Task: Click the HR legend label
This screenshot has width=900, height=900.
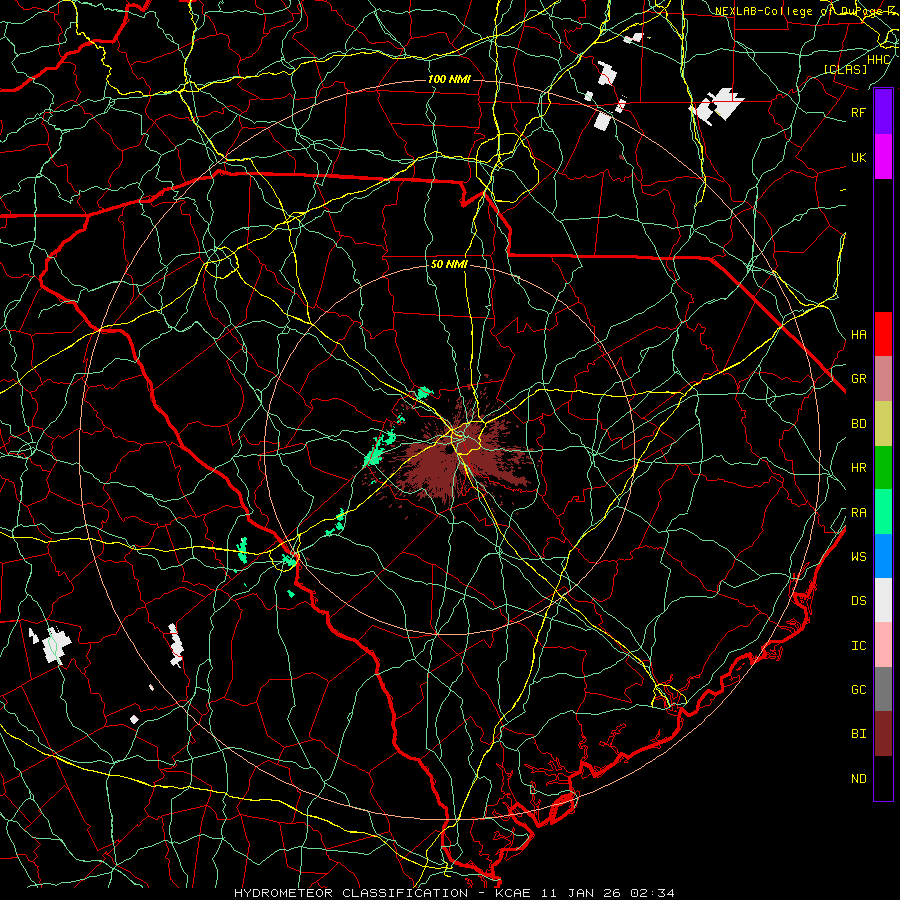Action: tap(859, 468)
